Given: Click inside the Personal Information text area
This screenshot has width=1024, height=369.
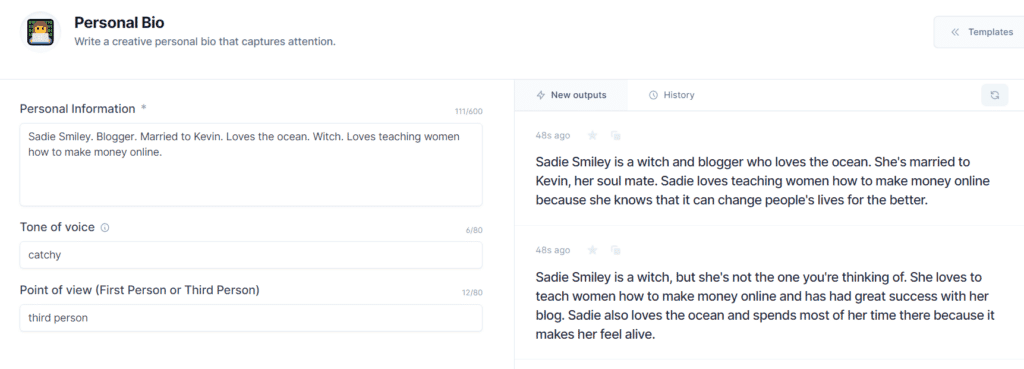Looking at the screenshot, I should (x=251, y=165).
